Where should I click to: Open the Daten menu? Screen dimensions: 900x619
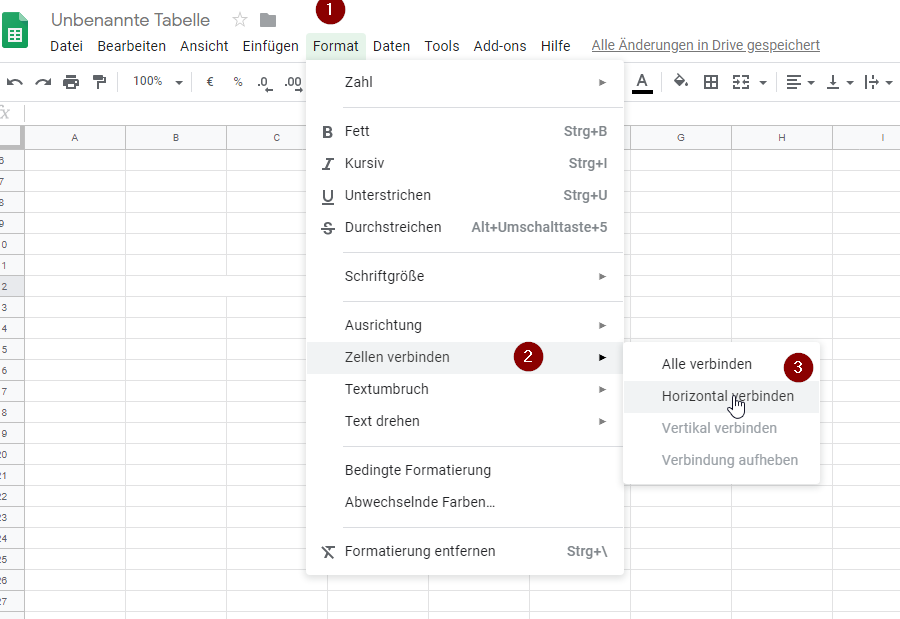coord(391,46)
